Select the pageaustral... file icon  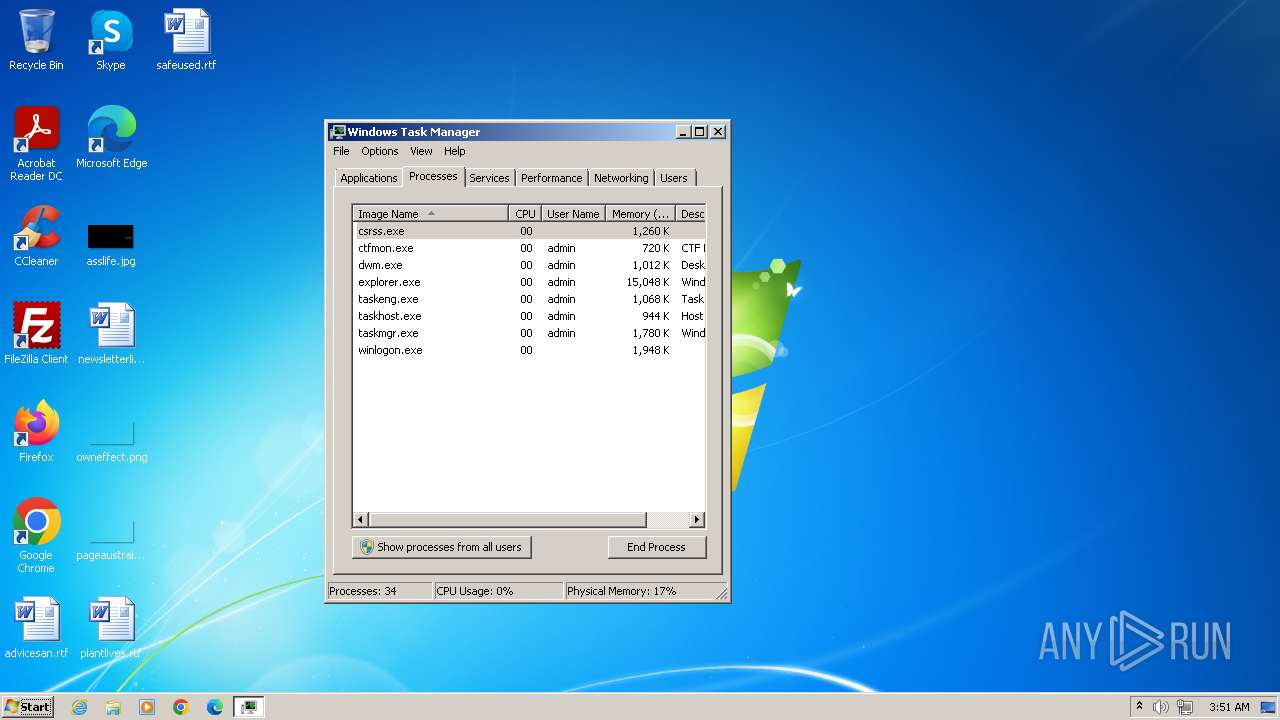pos(111,538)
